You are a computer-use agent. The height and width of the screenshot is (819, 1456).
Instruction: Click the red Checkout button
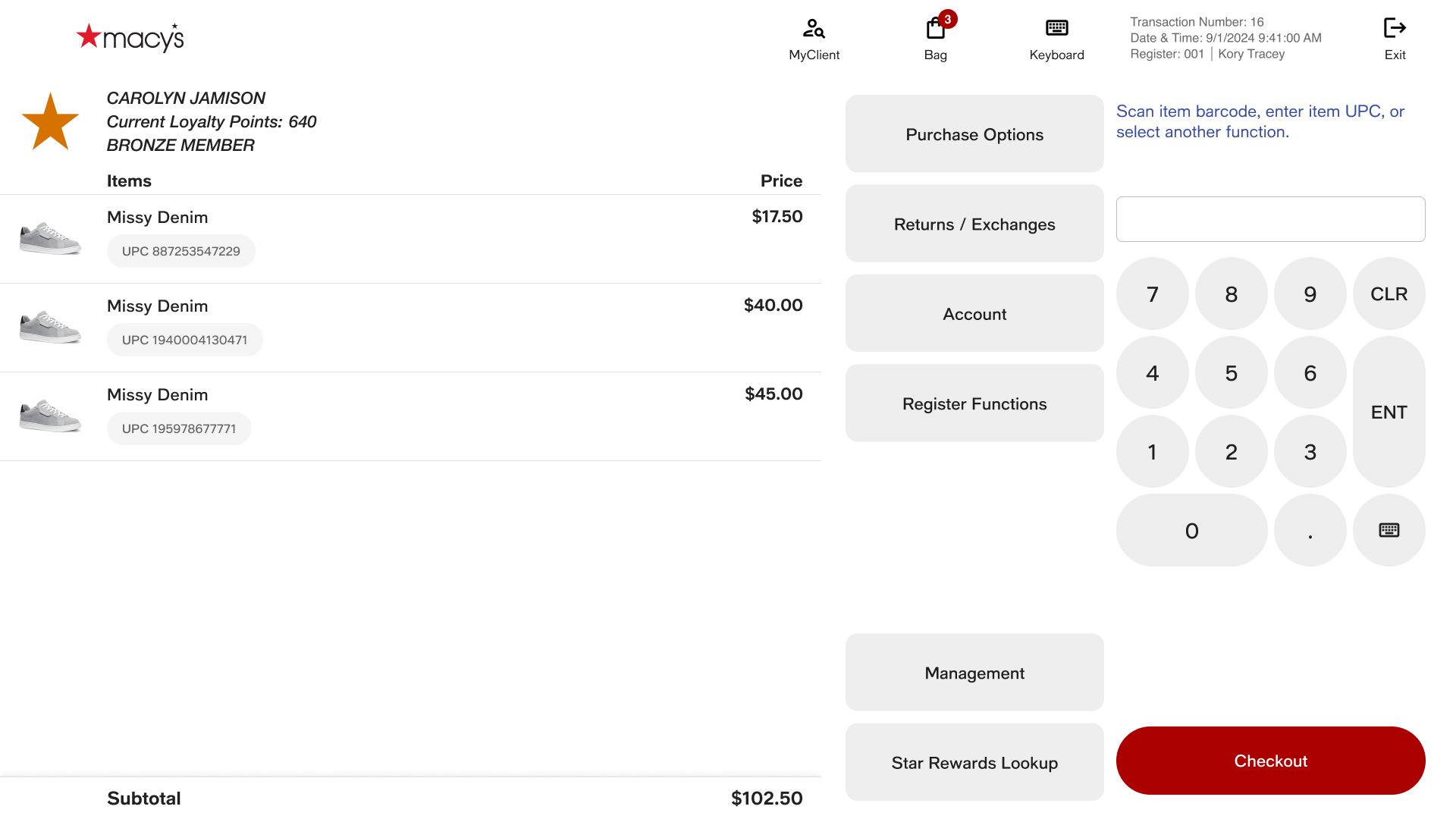point(1270,761)
